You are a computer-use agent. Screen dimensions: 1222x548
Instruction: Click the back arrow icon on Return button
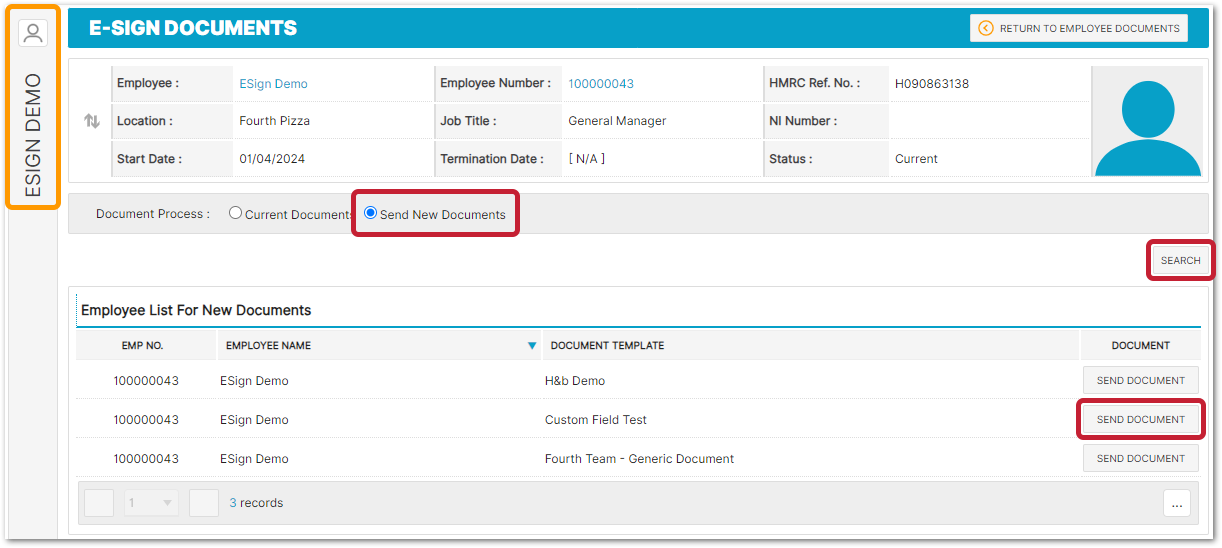(x=986, y=28)
